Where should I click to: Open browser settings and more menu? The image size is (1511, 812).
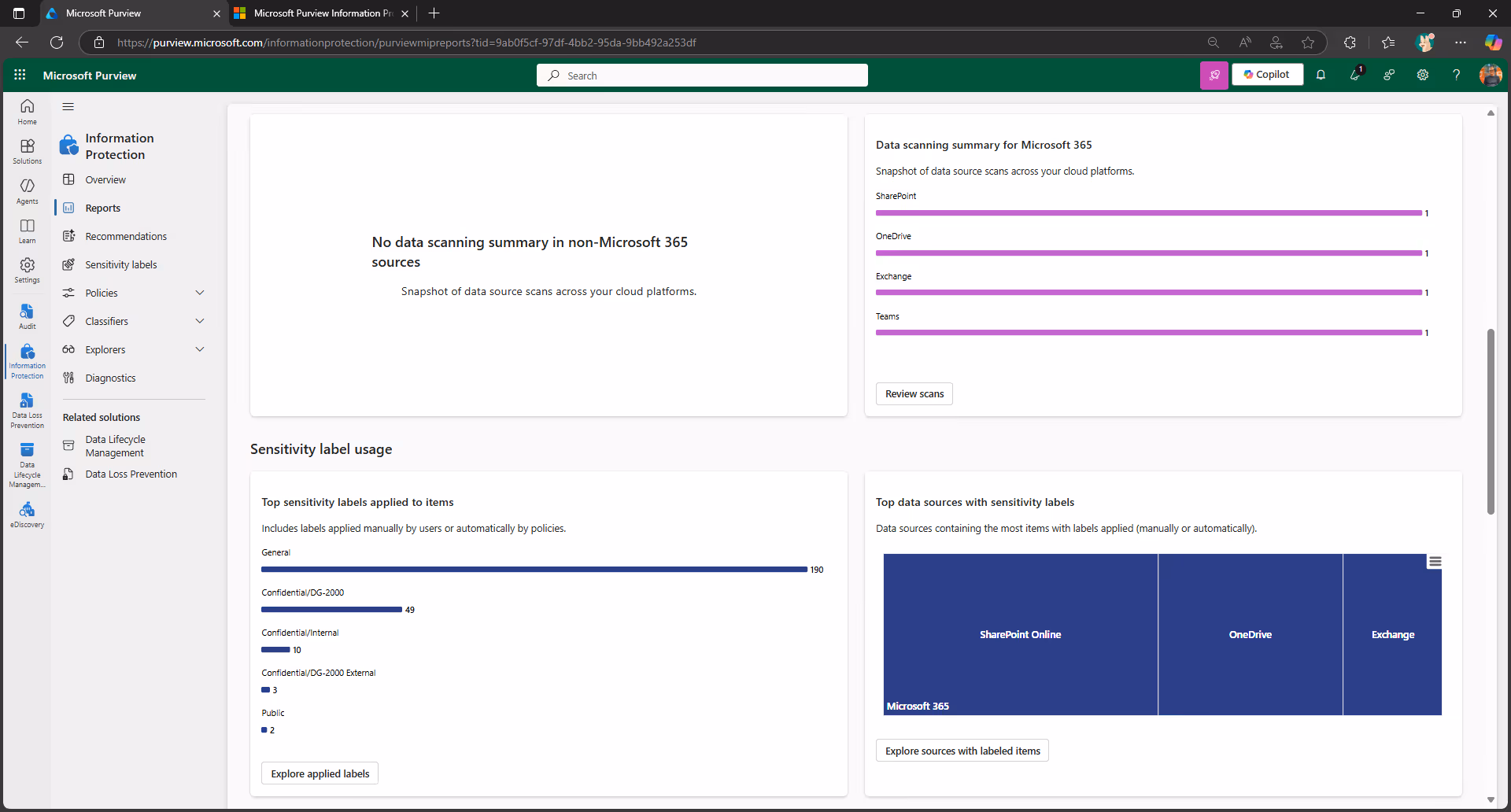pos(1461,42)
